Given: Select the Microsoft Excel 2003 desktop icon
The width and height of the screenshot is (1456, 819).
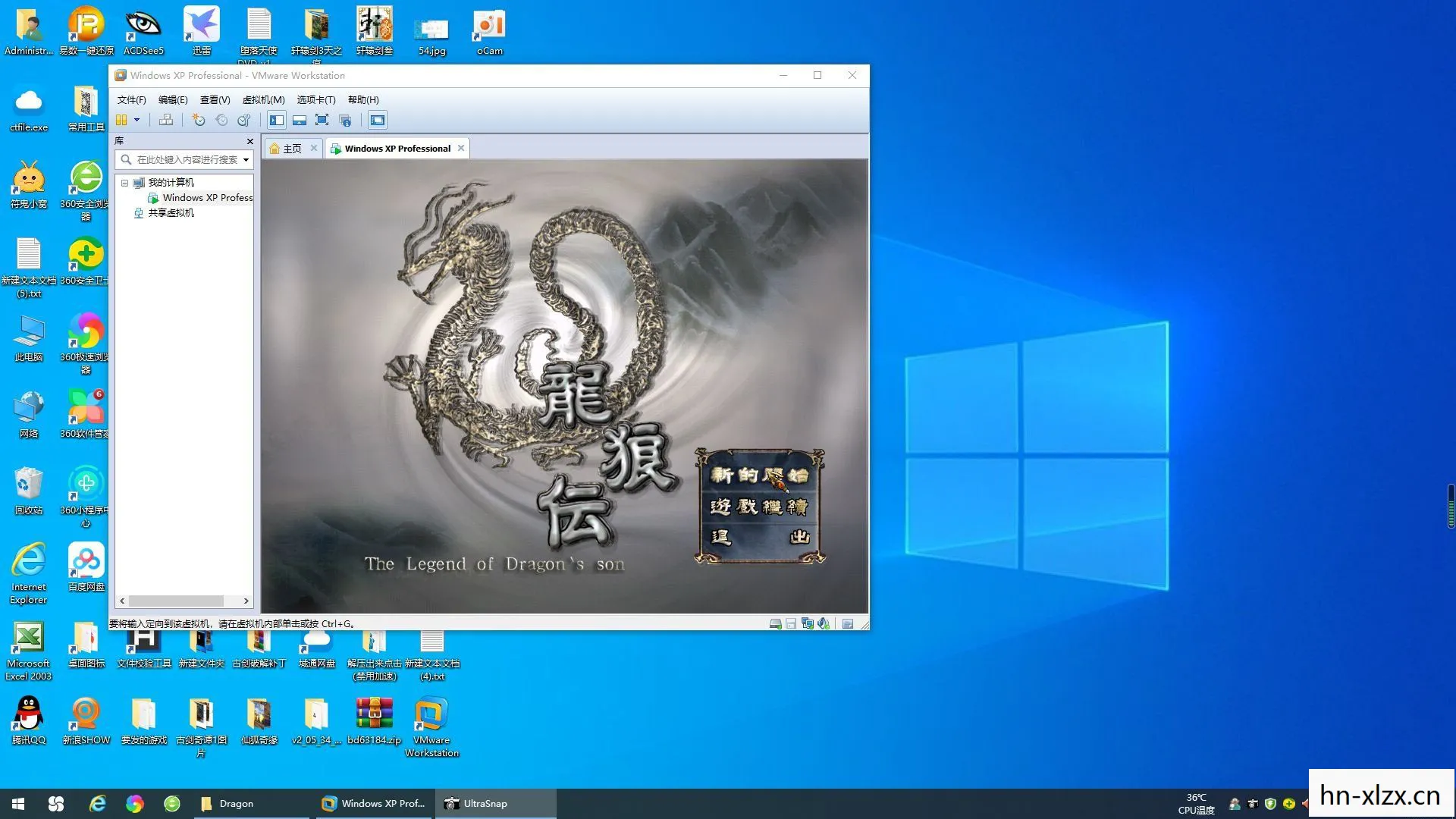Looking at the screenshot, I should click(x=29, y=651).
